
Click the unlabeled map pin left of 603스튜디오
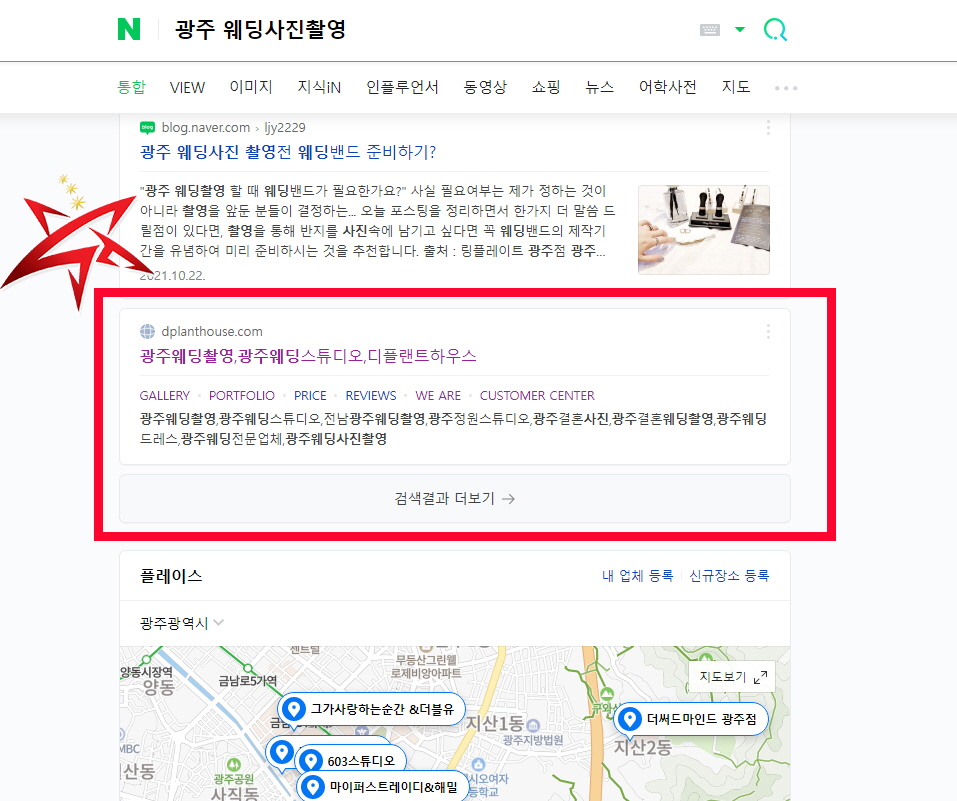pyautogui.click(x=281, y=752)
